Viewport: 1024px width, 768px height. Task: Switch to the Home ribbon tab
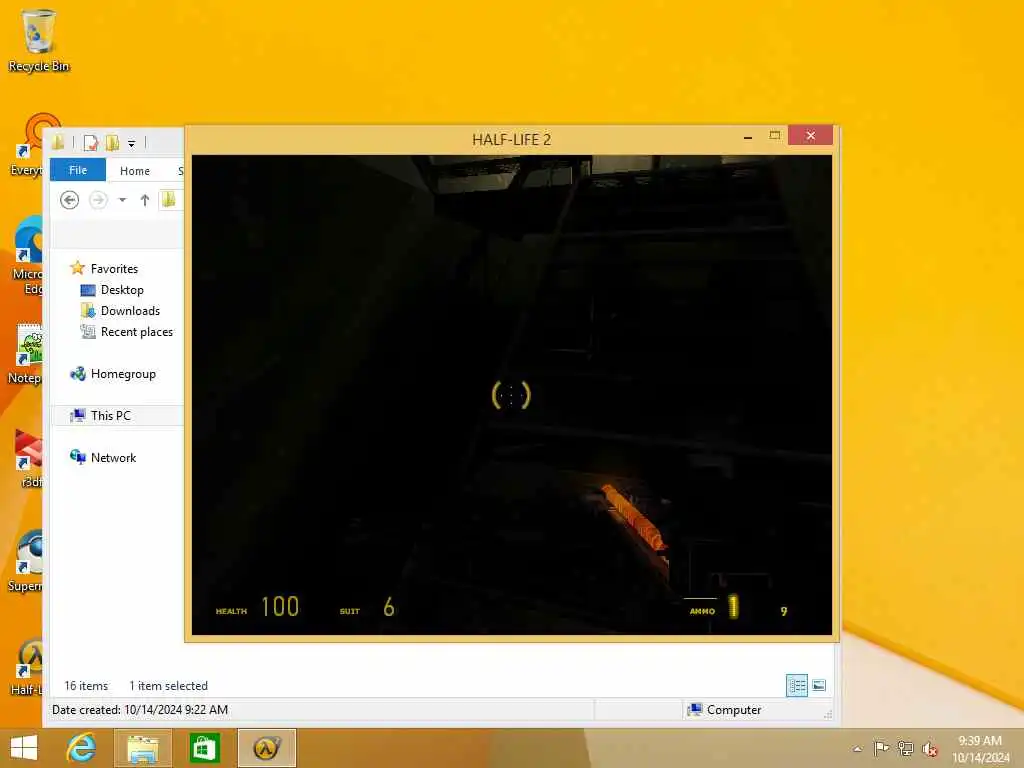(x=135, y=170)
